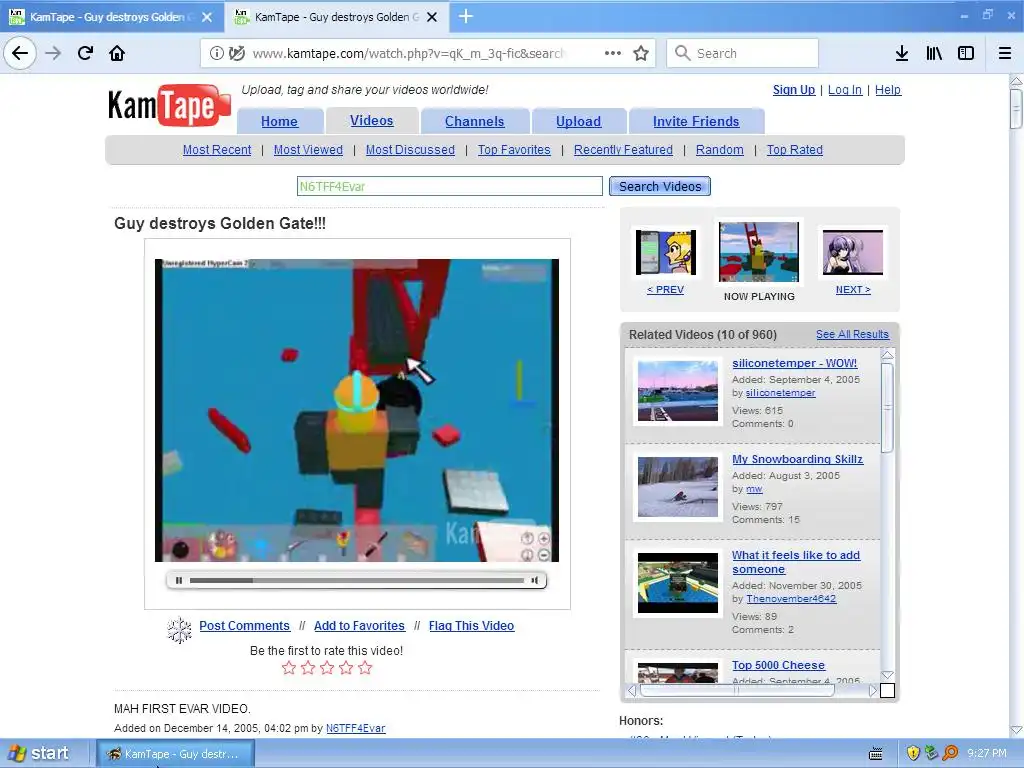Open the Invite Friends tab
This screenshot has height=768, width=1024.
click(x=696, y=121)
